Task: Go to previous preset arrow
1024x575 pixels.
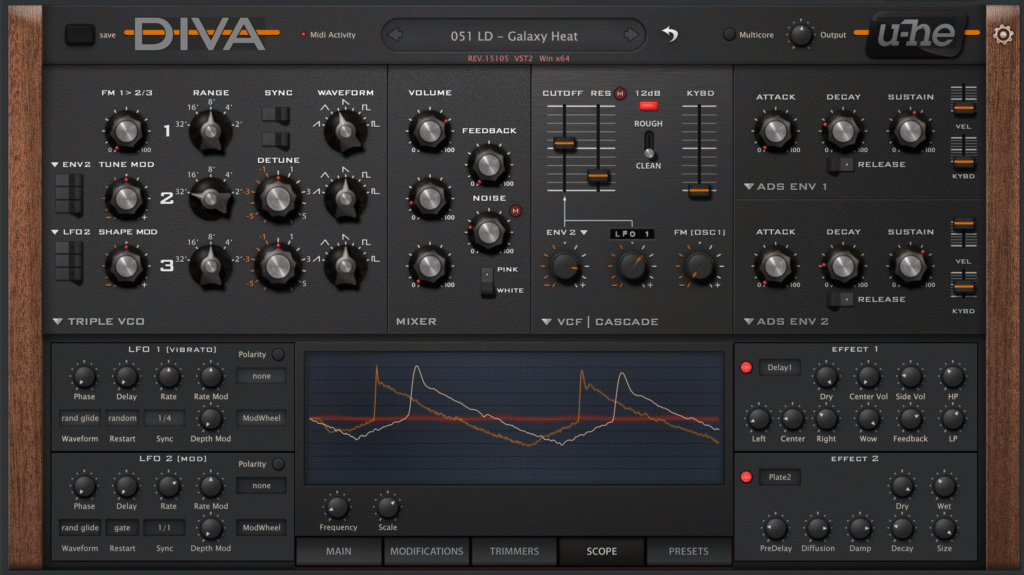Action: tap(396, 35)
